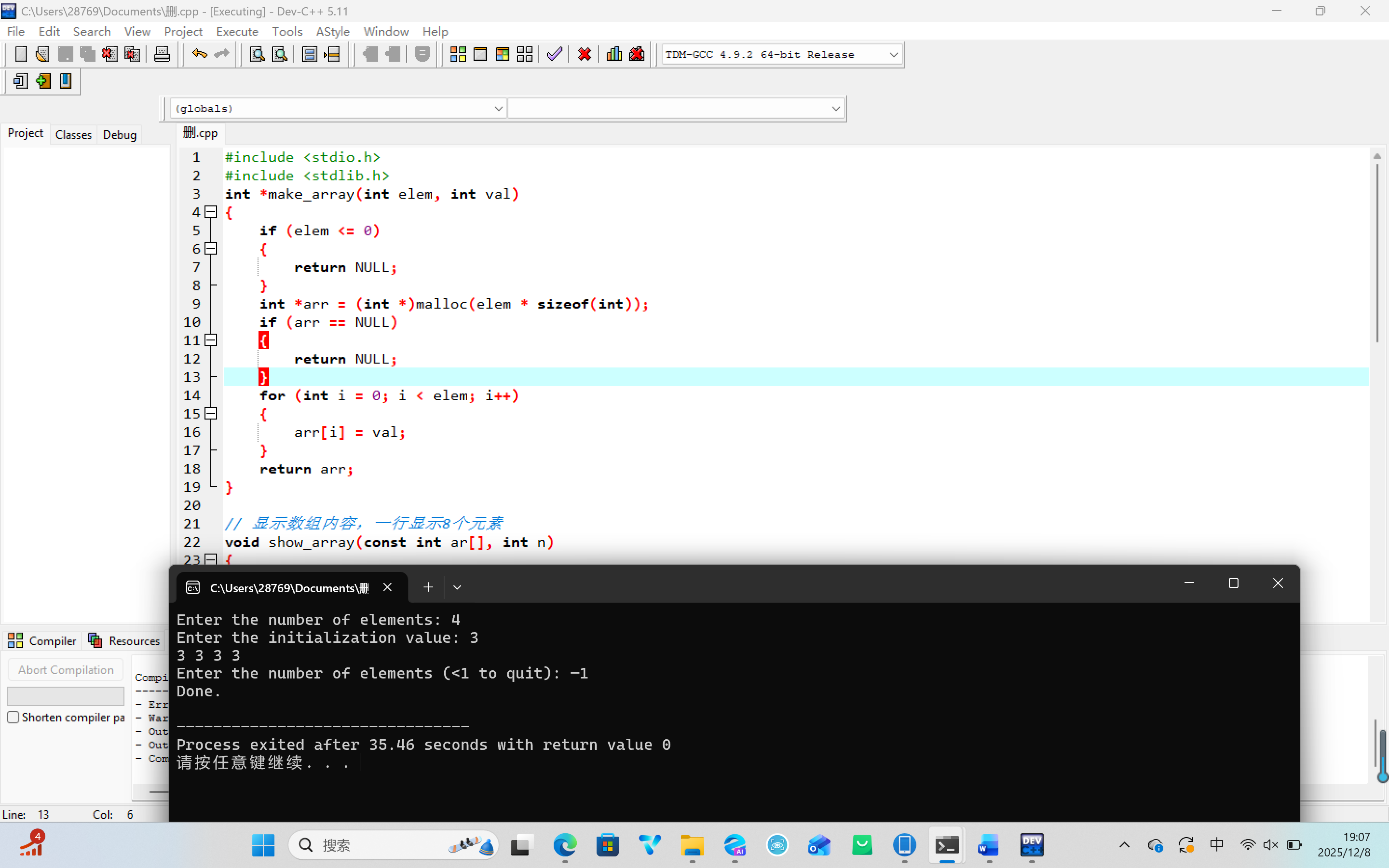This screenshot has height=868, width=1389.
Task: Click the New file toolbar icon
Action: click(x=21, y=54)
